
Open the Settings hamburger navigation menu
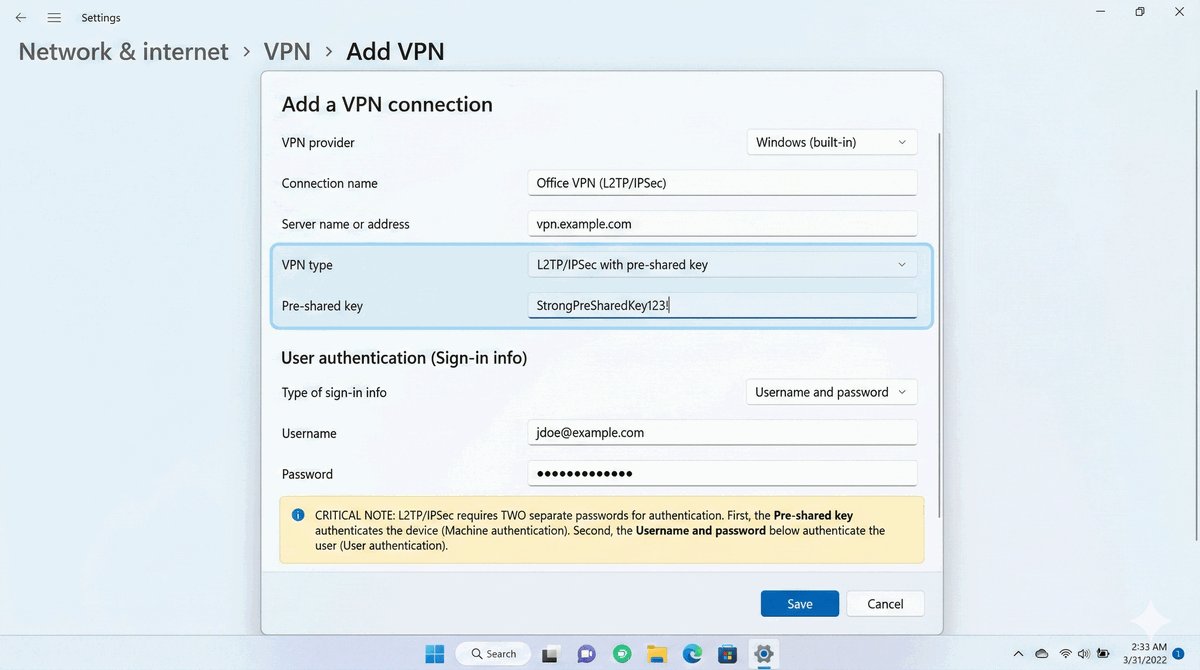(x=54, y=17)
